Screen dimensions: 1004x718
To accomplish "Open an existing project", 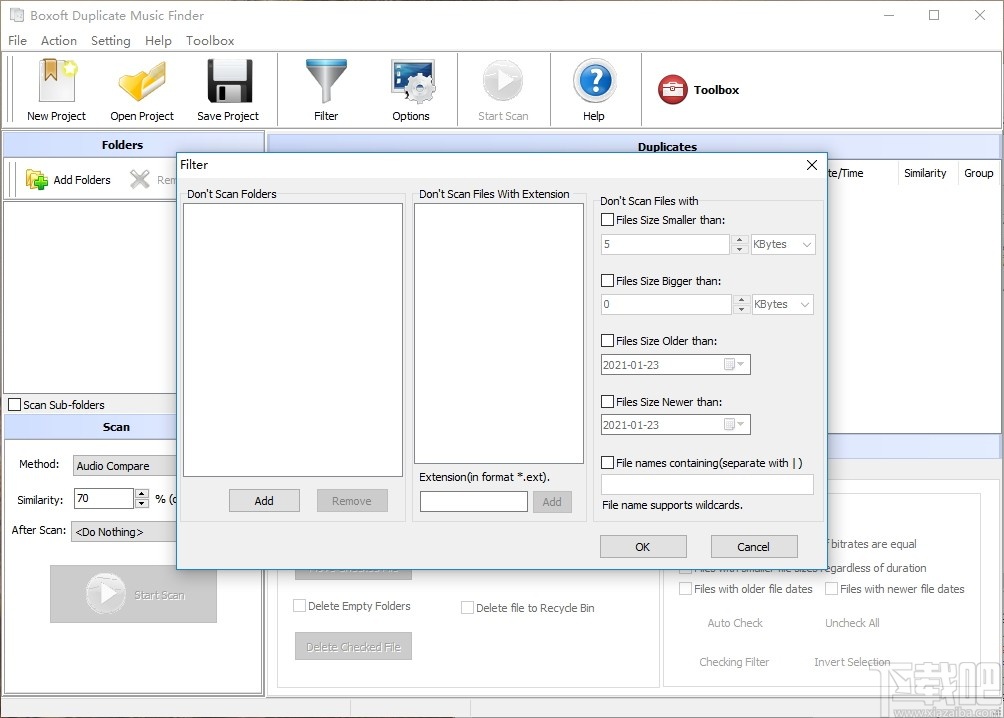I will (x=141, y=89).
